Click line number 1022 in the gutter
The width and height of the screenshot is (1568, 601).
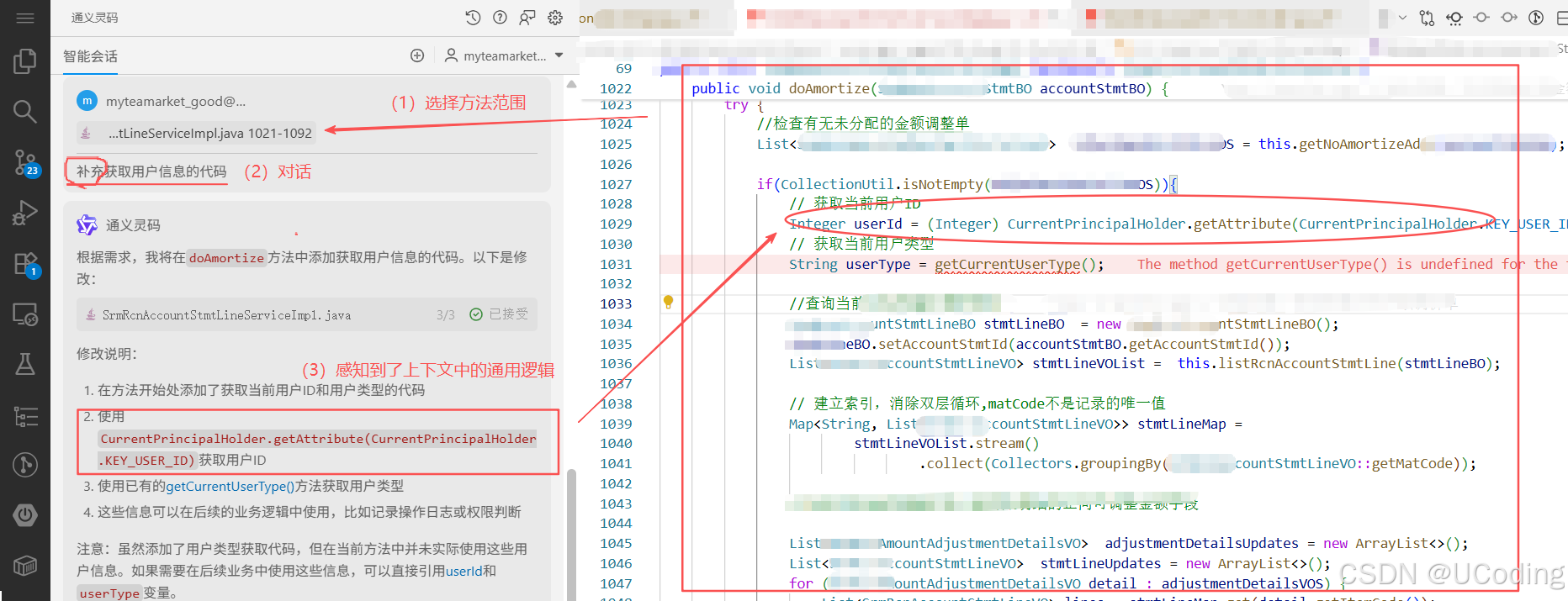click(616, 88)
